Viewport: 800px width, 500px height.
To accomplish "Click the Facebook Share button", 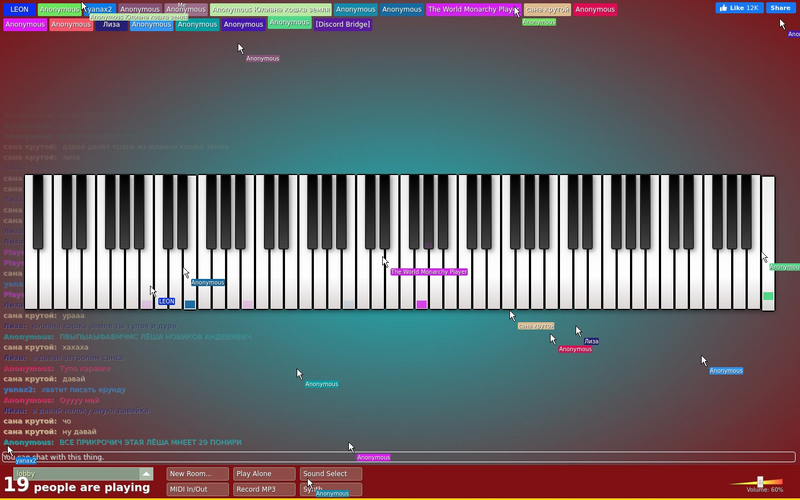I will pyautogui.click(x=781, y=8).
